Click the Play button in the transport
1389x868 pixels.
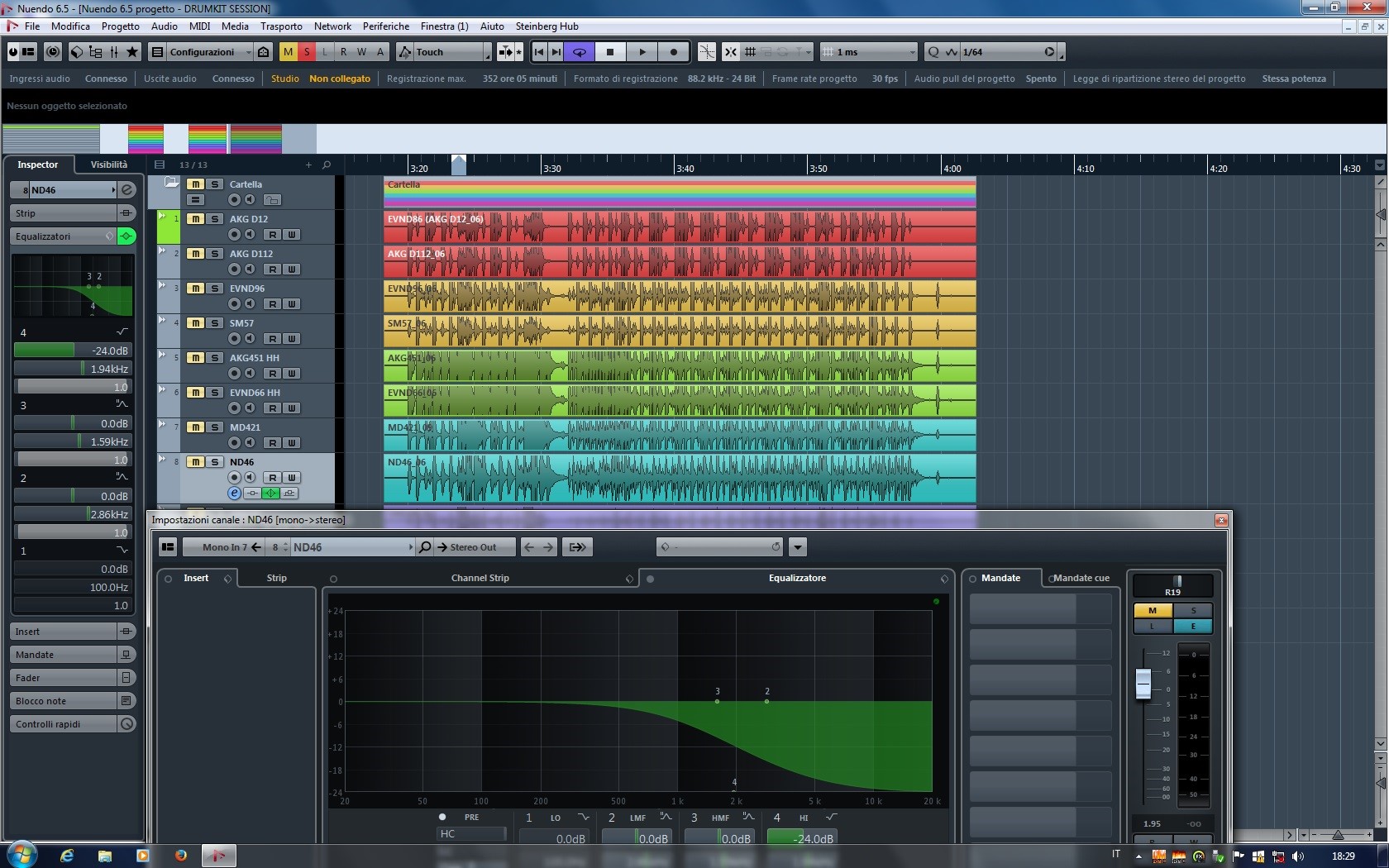pos(642,52)
